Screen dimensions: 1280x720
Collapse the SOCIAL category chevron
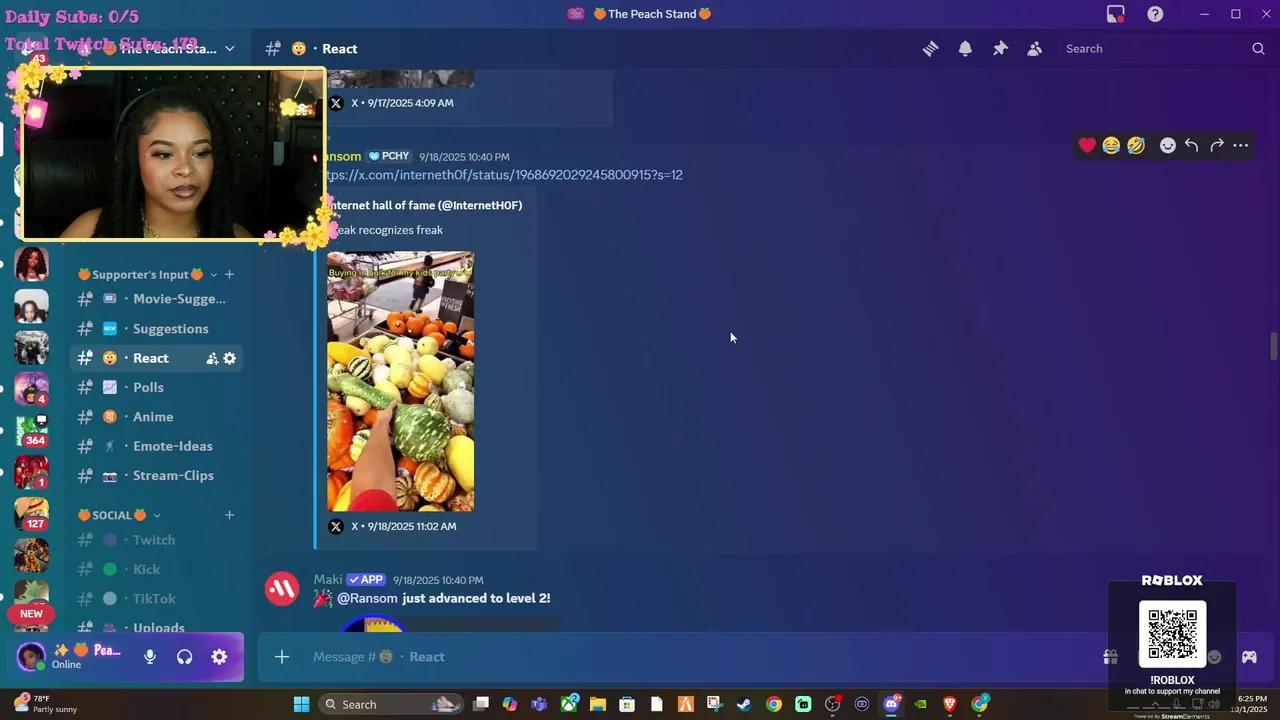coord(157,516)
